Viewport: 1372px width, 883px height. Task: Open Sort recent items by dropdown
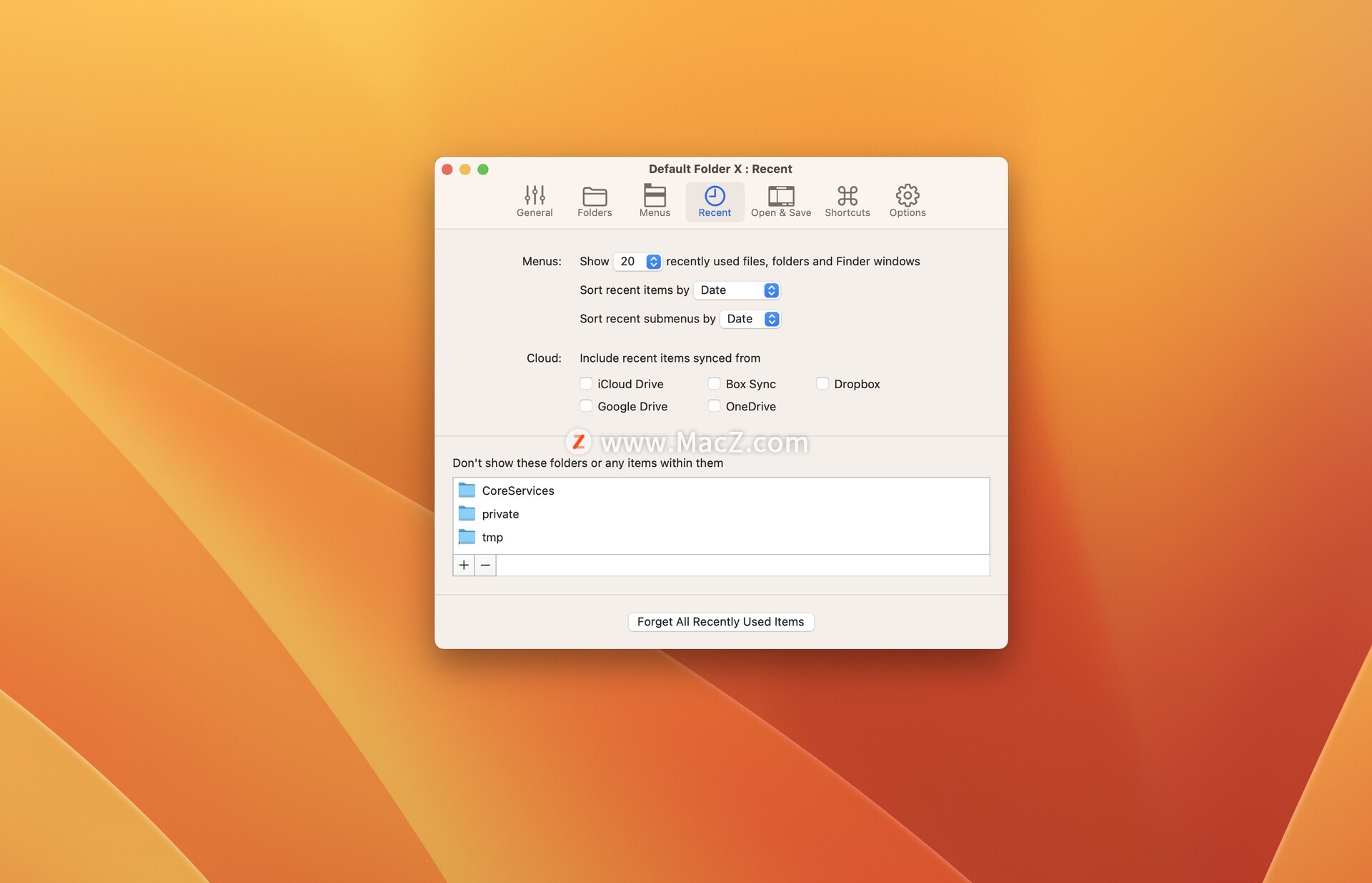pyautogui.click(x=737, y=290)
